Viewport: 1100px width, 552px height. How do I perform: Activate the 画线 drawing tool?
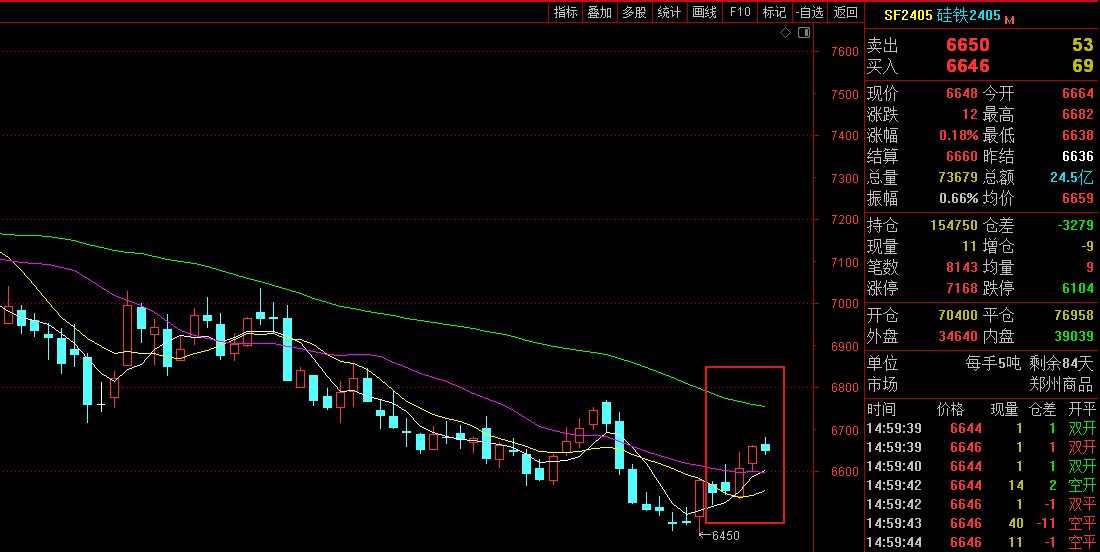pos(704,12)
